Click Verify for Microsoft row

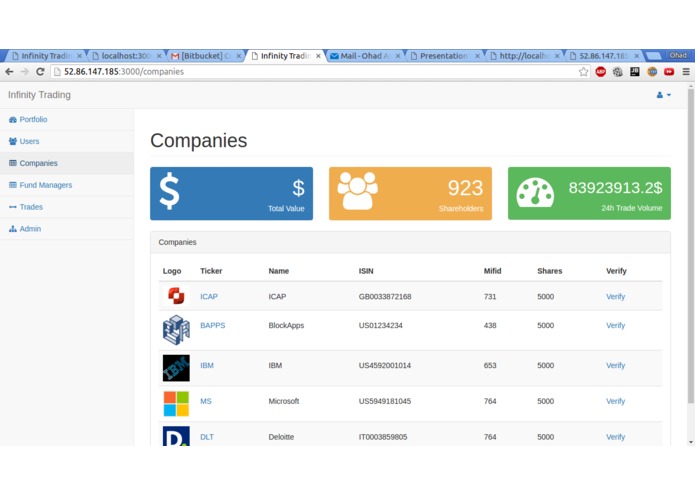point(615,401)
